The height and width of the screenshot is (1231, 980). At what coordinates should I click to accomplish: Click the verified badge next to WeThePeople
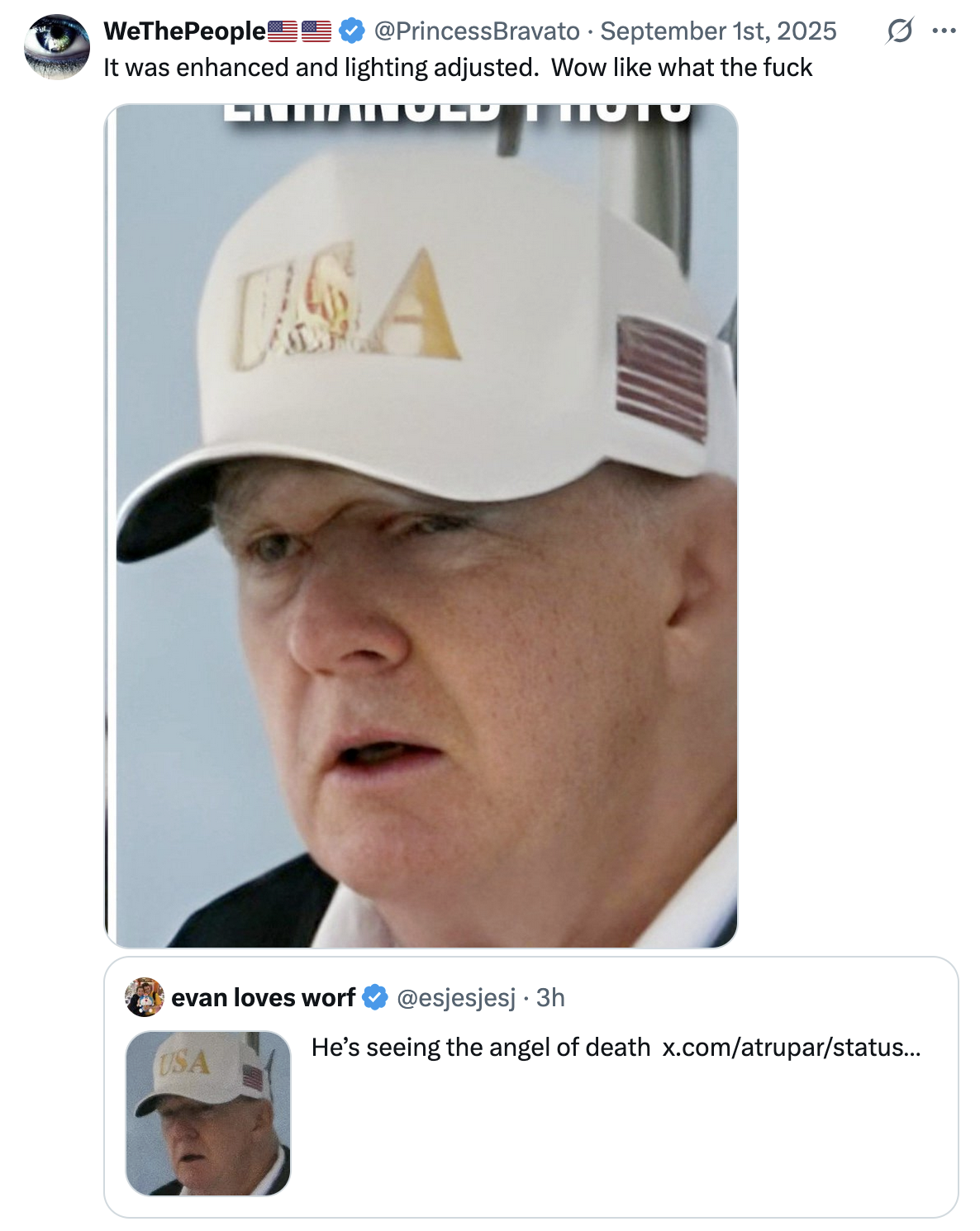[x=352, y=31]
